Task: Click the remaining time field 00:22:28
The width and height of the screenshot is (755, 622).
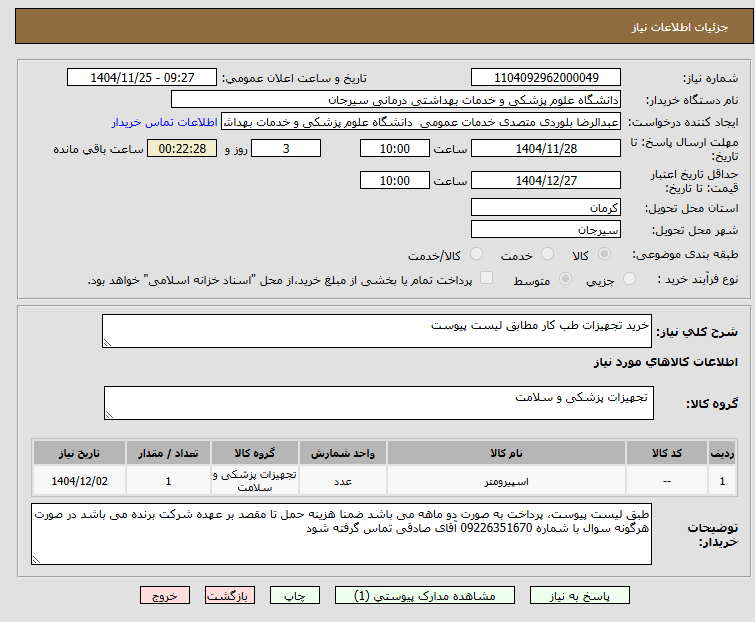Action: [182, 148]
